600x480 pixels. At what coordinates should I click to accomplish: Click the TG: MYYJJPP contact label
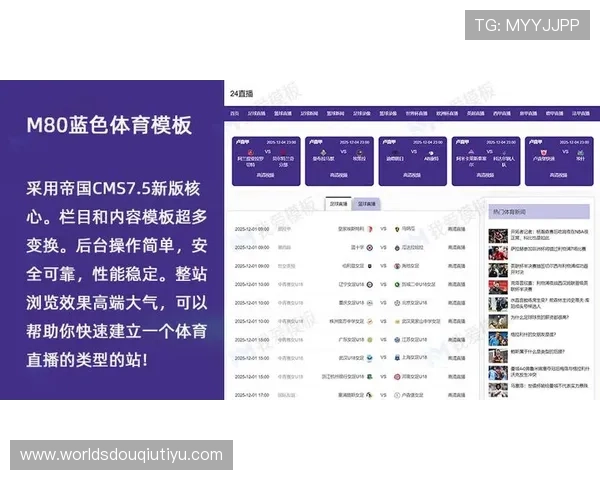[x=527, y=25]
